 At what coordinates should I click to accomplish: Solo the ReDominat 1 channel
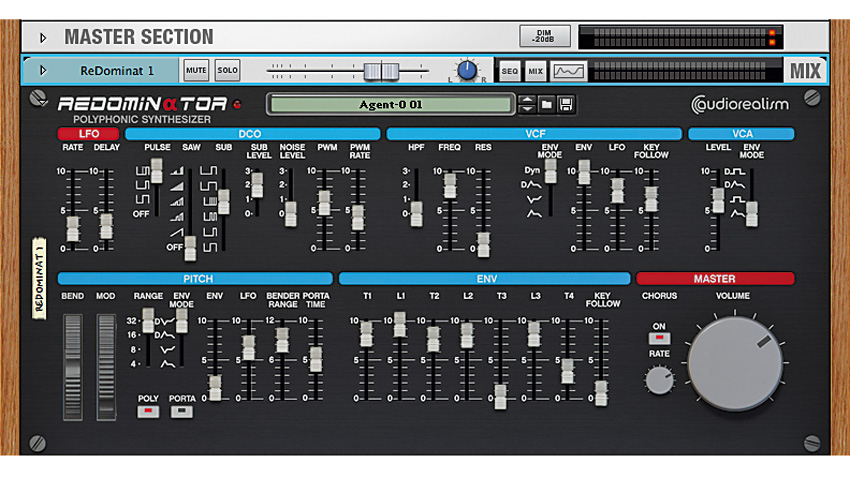tap(227, 70)
